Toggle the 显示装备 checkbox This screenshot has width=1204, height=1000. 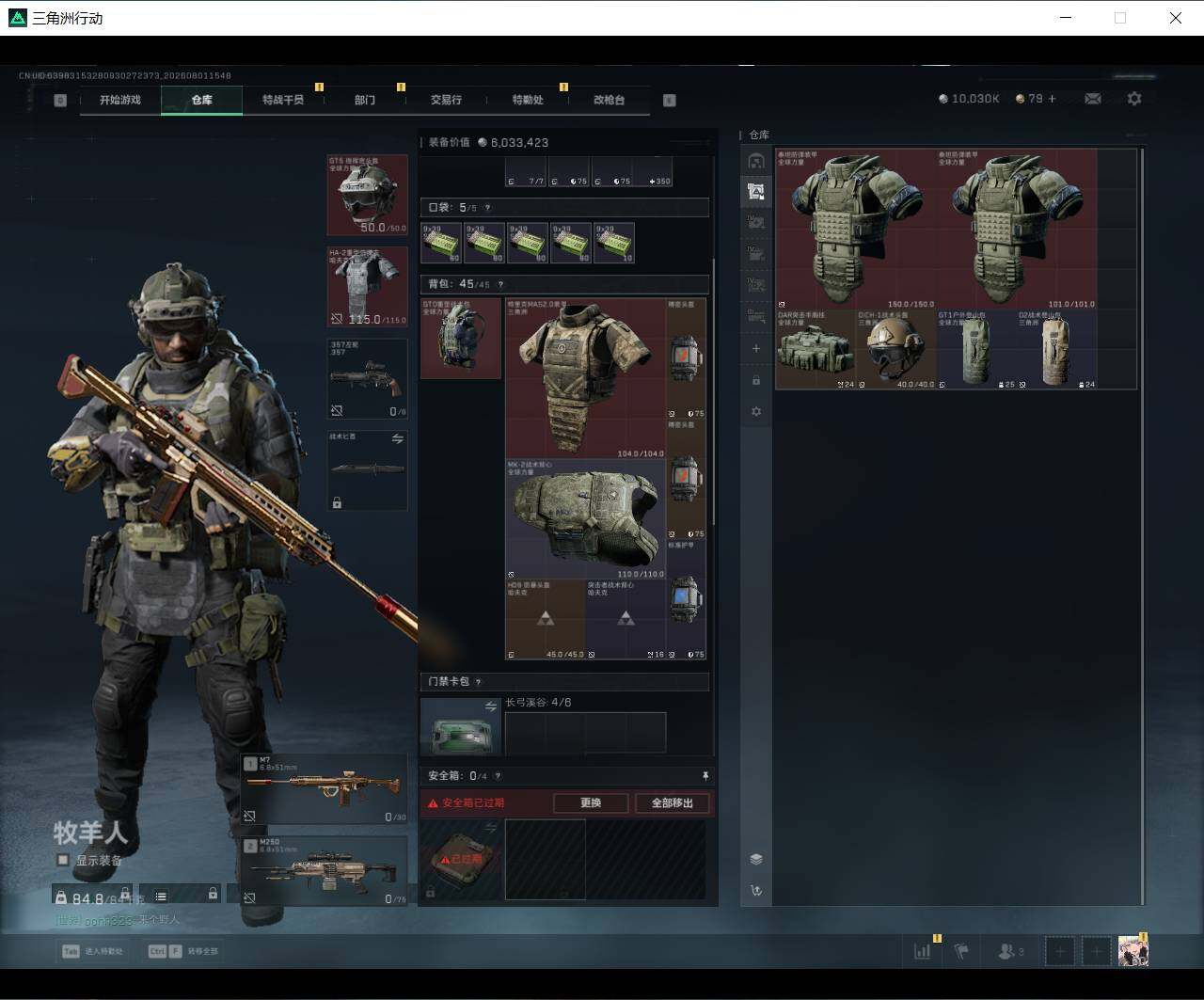coord(63,860)
